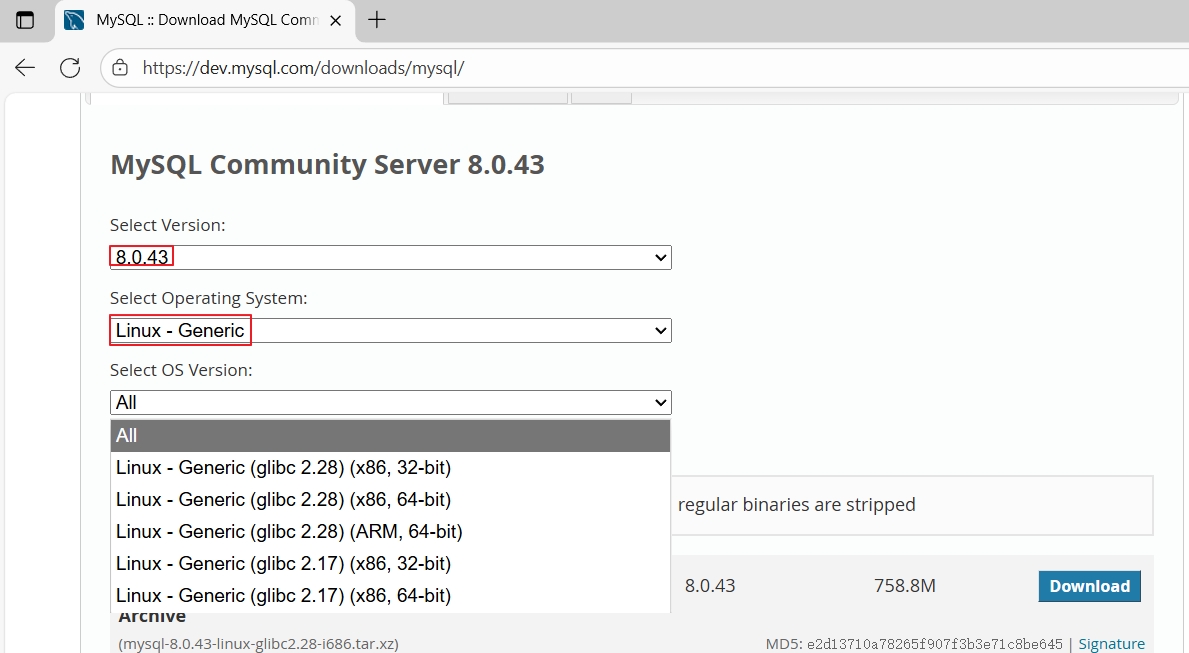Click the Select Version label
The height and width of the screenshot is (653, 1189).
[168, 225]
